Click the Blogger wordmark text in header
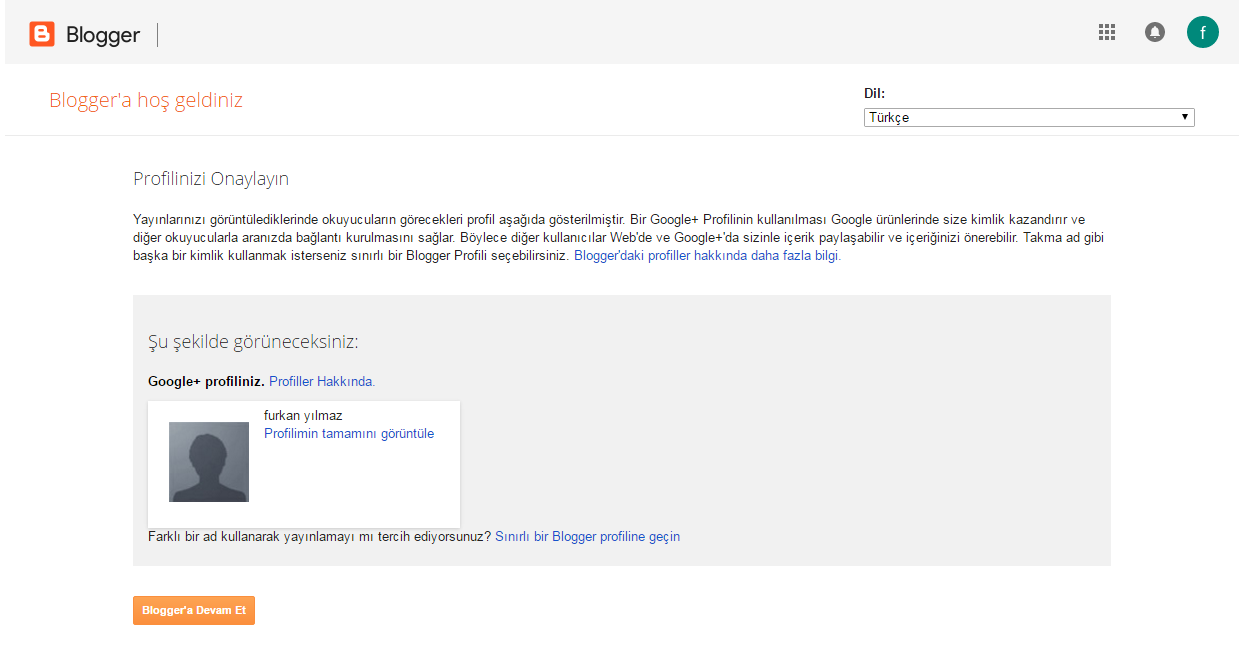The width and height of the screenshot is (1255, 668). click(103, 35)
